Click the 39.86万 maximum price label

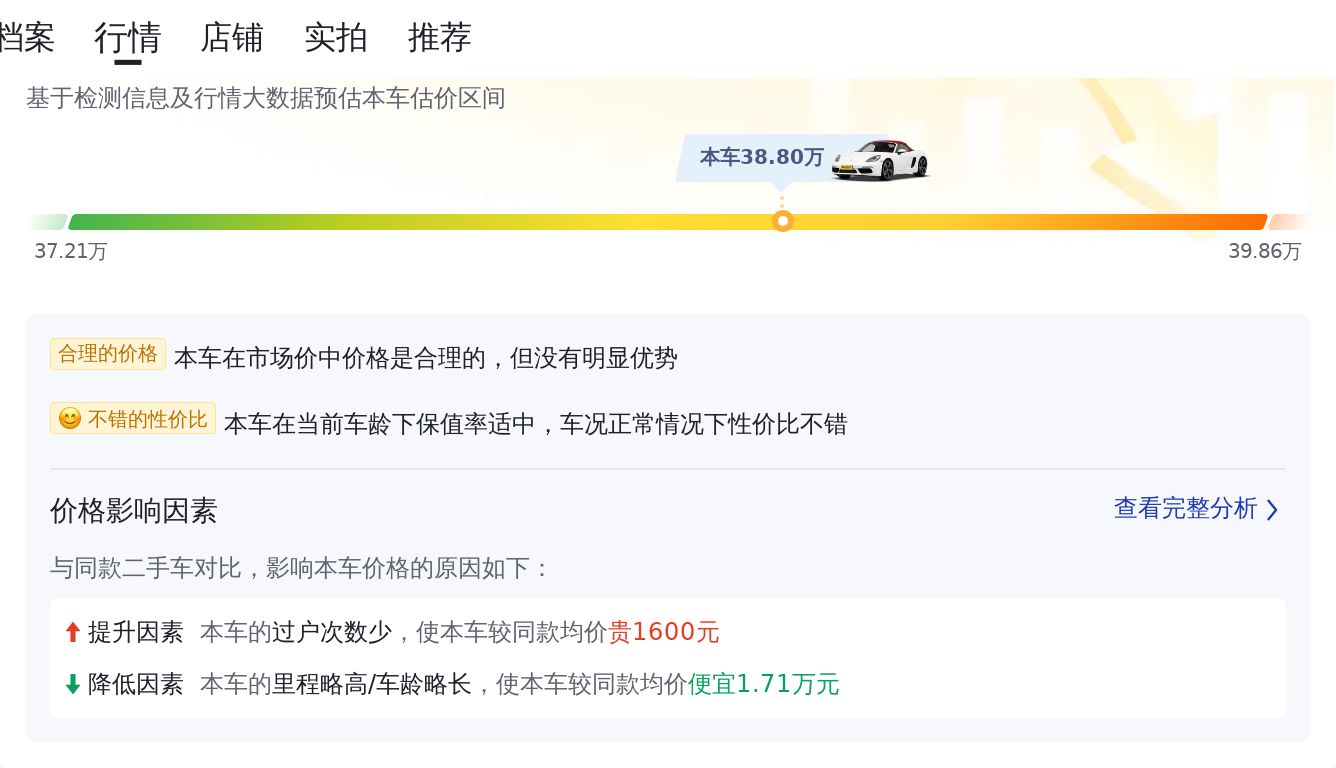pos(1265,251)
